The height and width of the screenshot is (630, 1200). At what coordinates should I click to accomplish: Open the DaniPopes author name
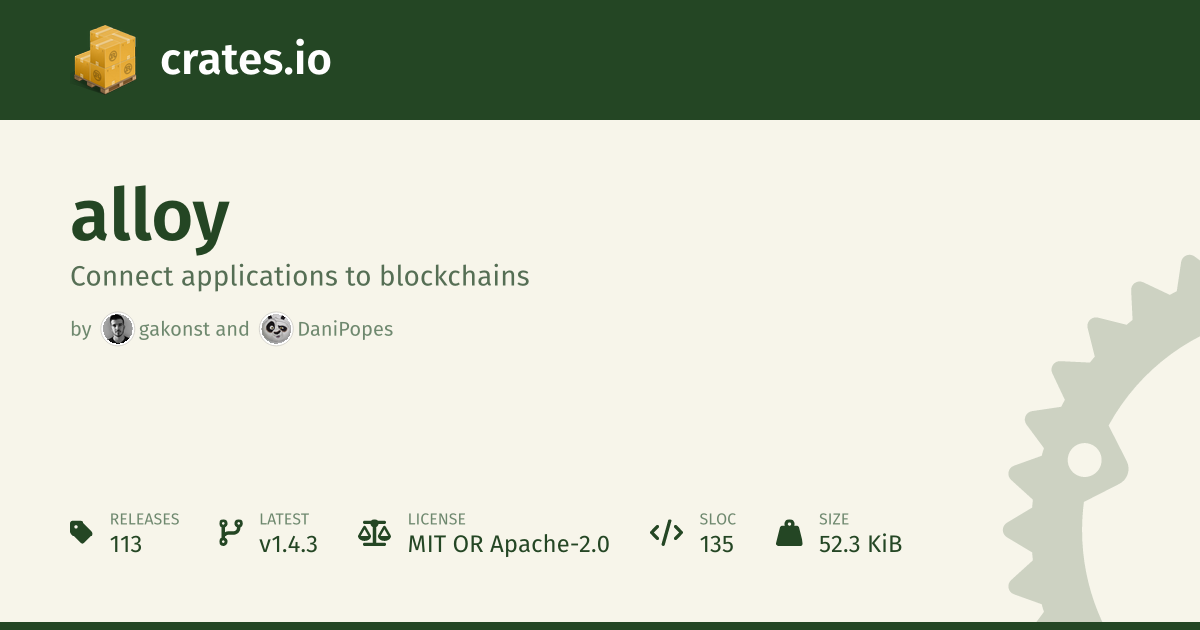click(x=345, y=329)
